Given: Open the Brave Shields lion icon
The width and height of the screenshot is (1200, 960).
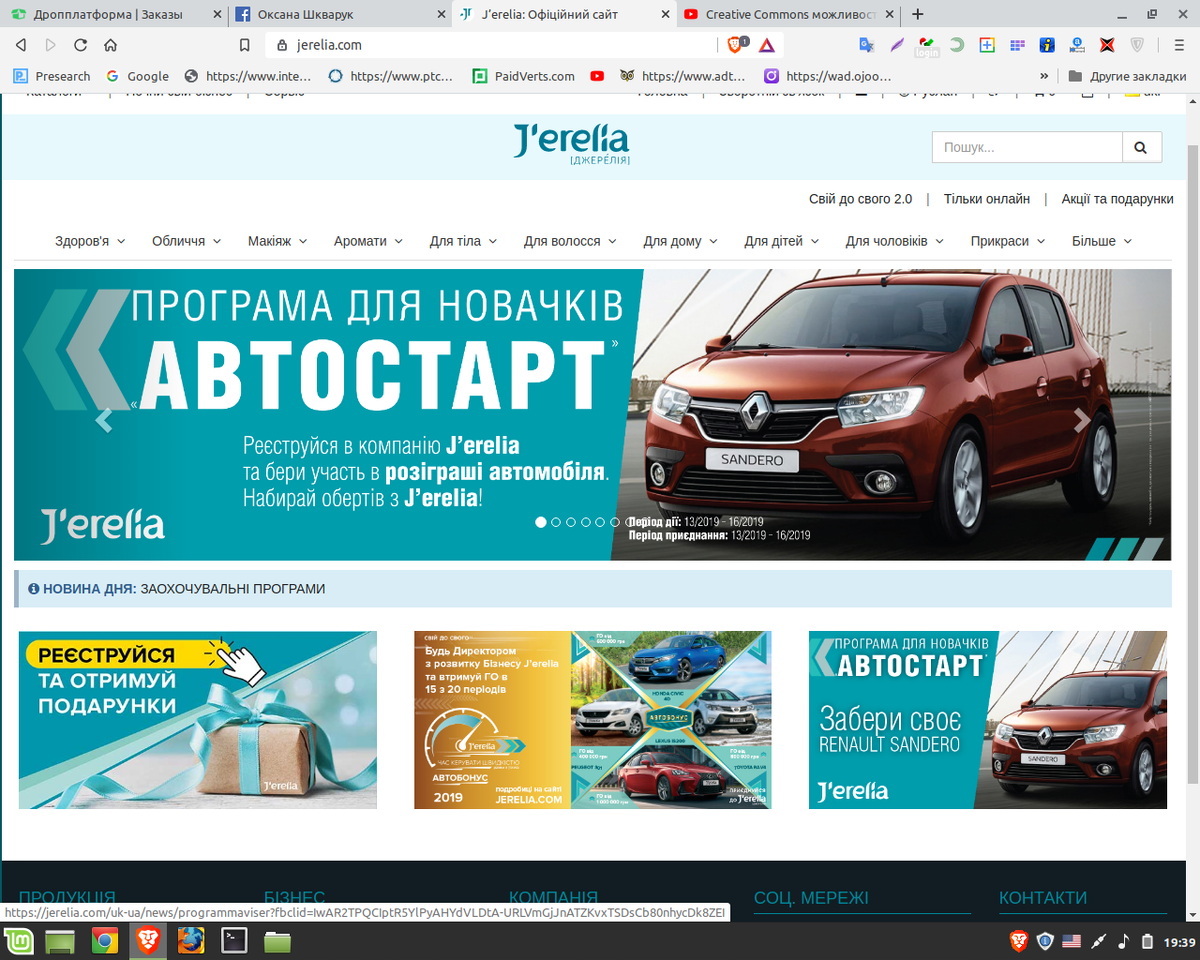Looking at the screenshot, I should coord(737,45).
